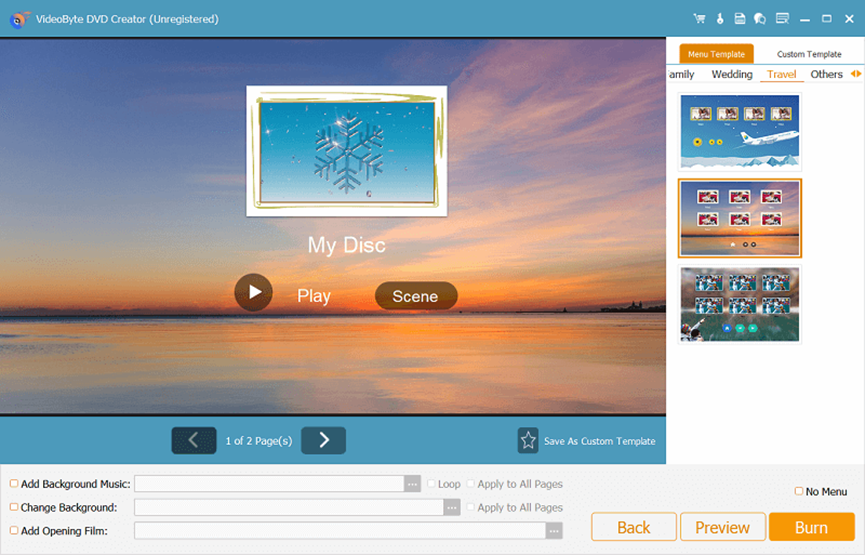
Task: Click the Burn button
Action: pos(811,527)
